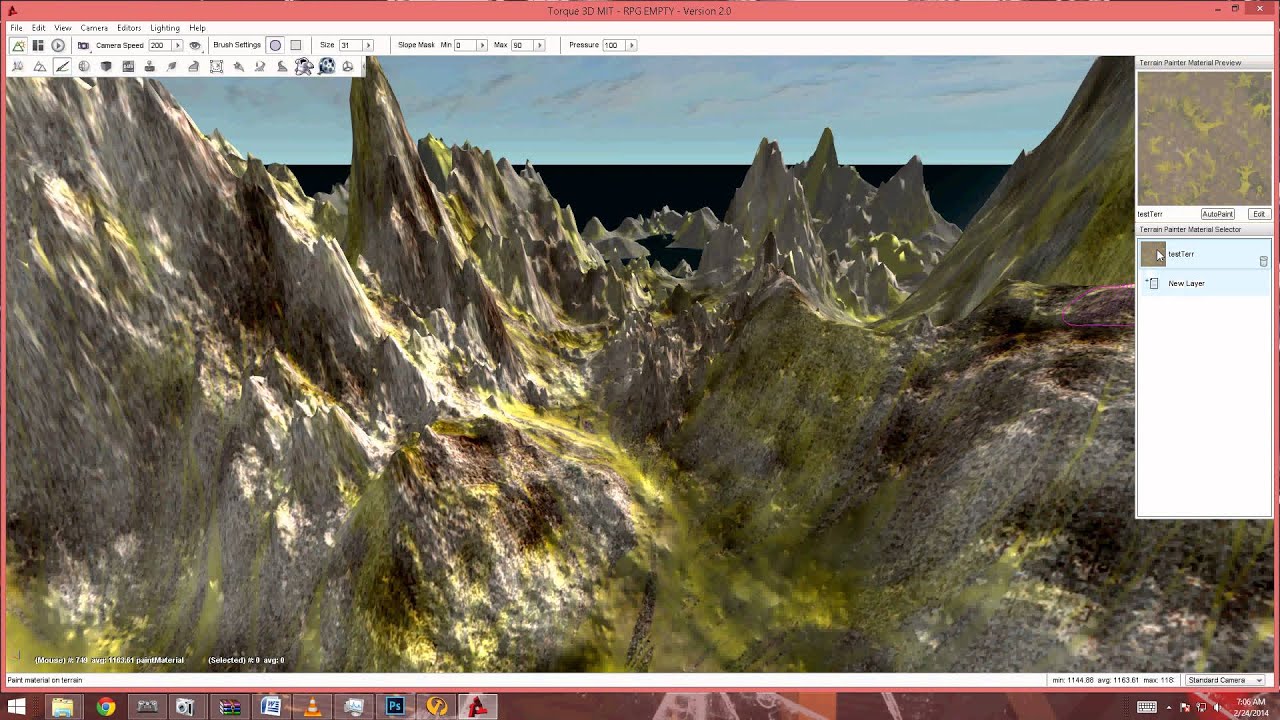Viewport: 1280px width, 720px height.
Task: Open the World Editor from the top toolbar
Action: 18,45
